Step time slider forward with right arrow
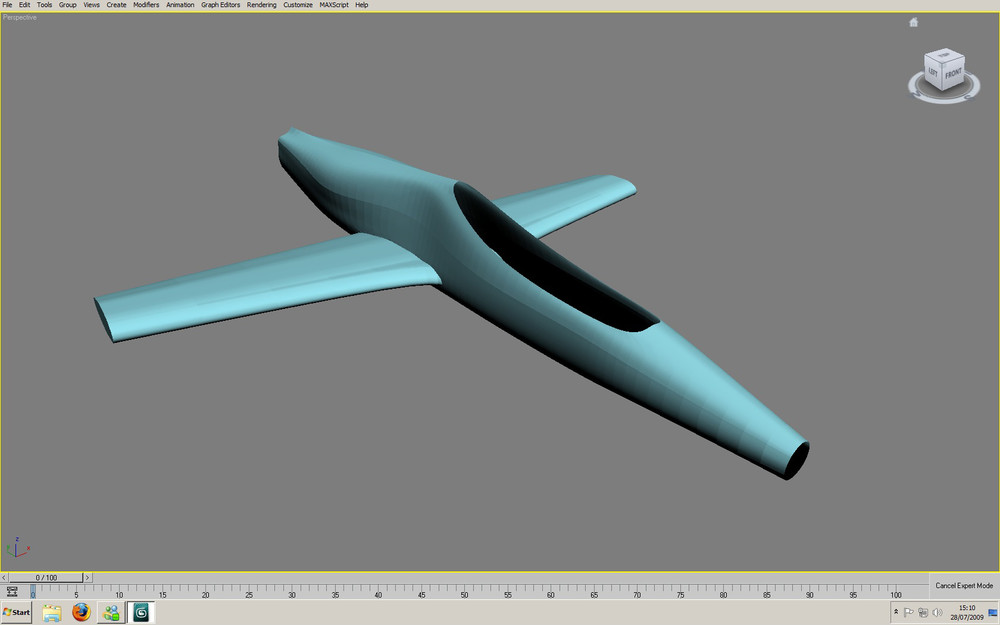The height and width of the screenshot is (625, 1000). tap(87, 578)
